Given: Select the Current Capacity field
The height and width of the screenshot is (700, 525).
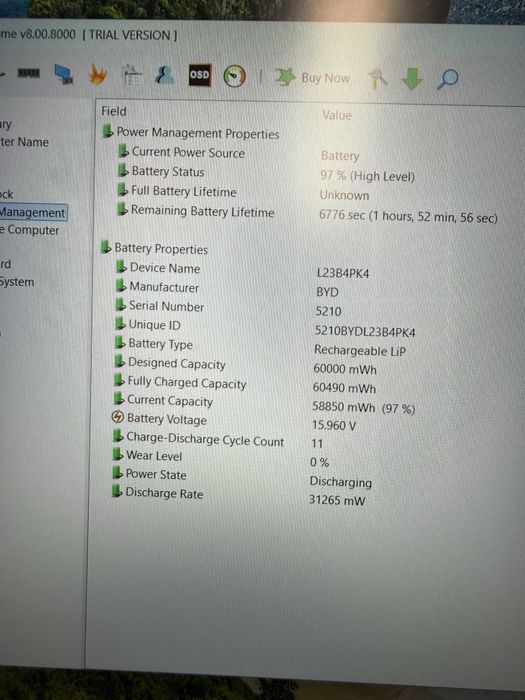Looking at the screenshot, I should 170,401.
